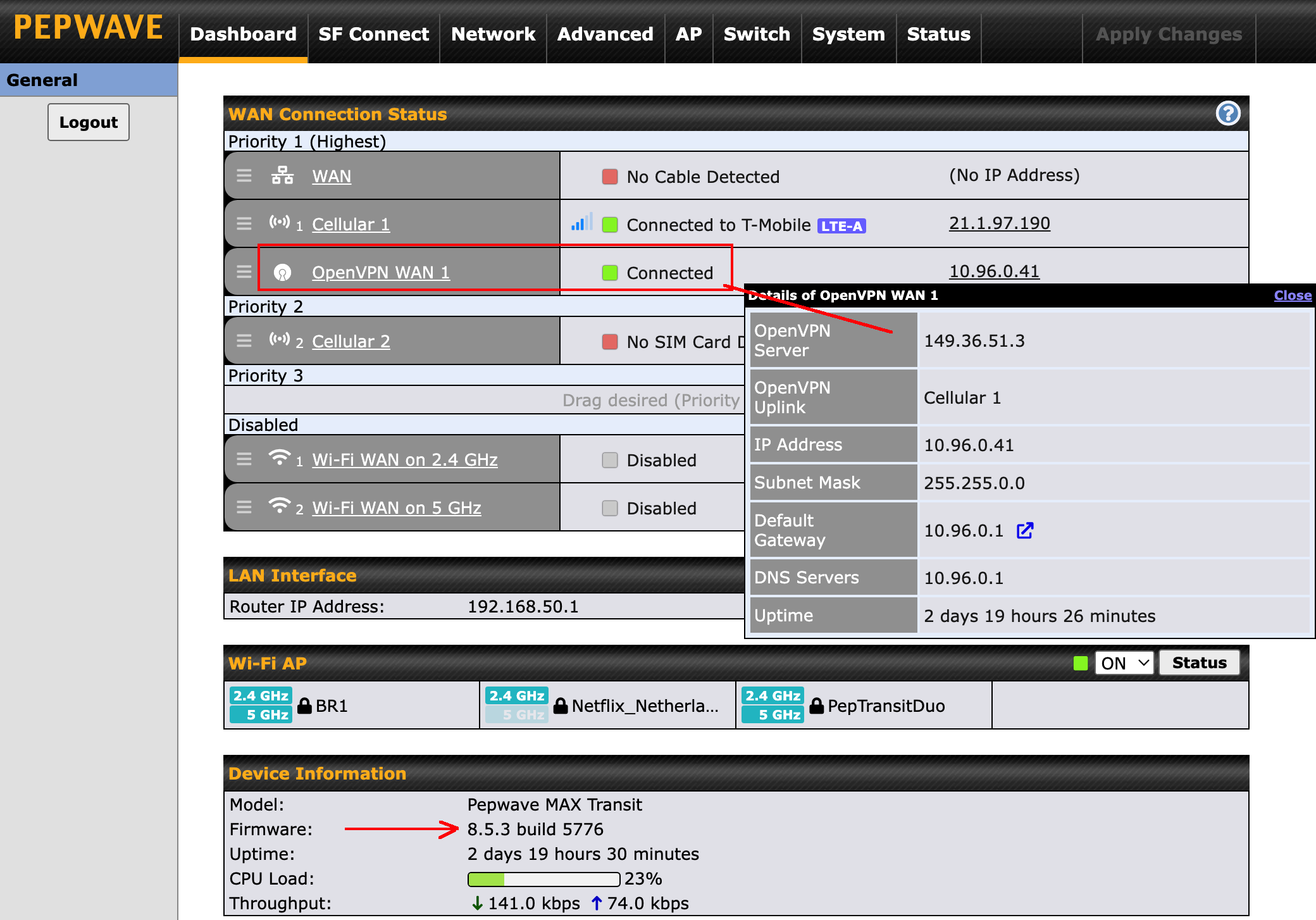Image resolution: width=1316 pixels, height=920 pixels.
Task: Click the WAN row drag handle
Action: 244,176
